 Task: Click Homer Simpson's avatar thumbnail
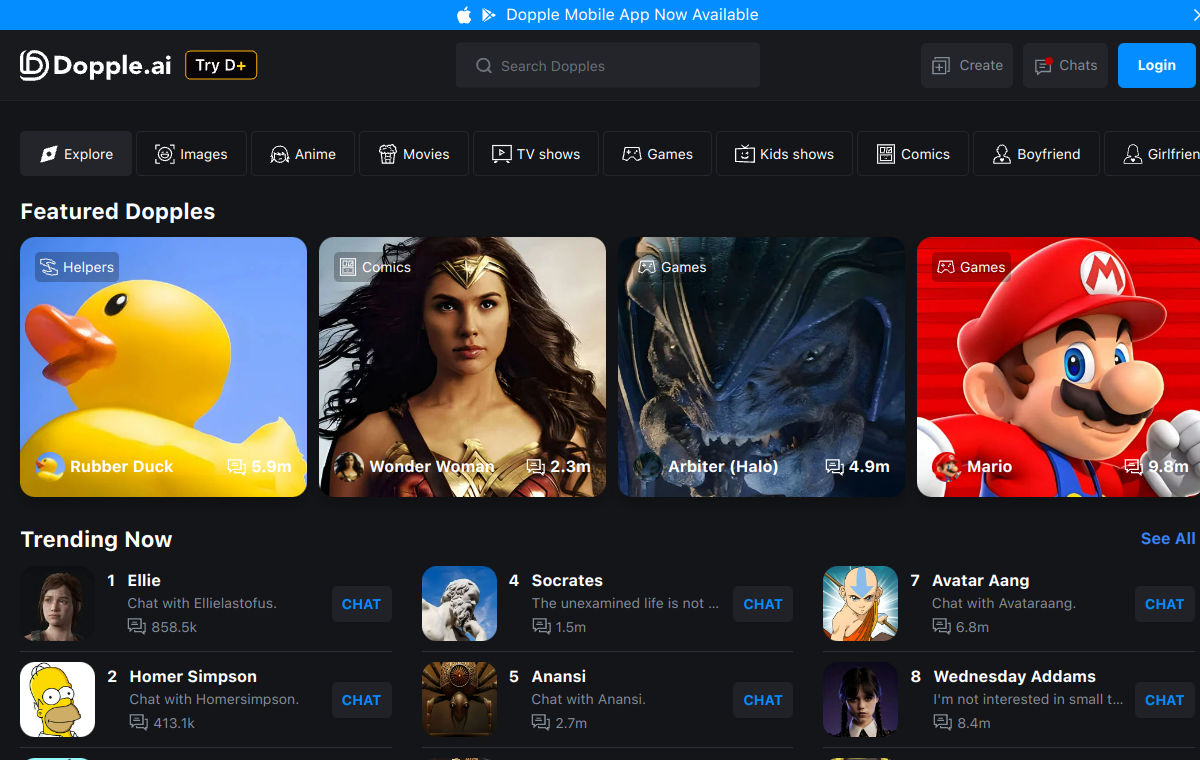57,700
